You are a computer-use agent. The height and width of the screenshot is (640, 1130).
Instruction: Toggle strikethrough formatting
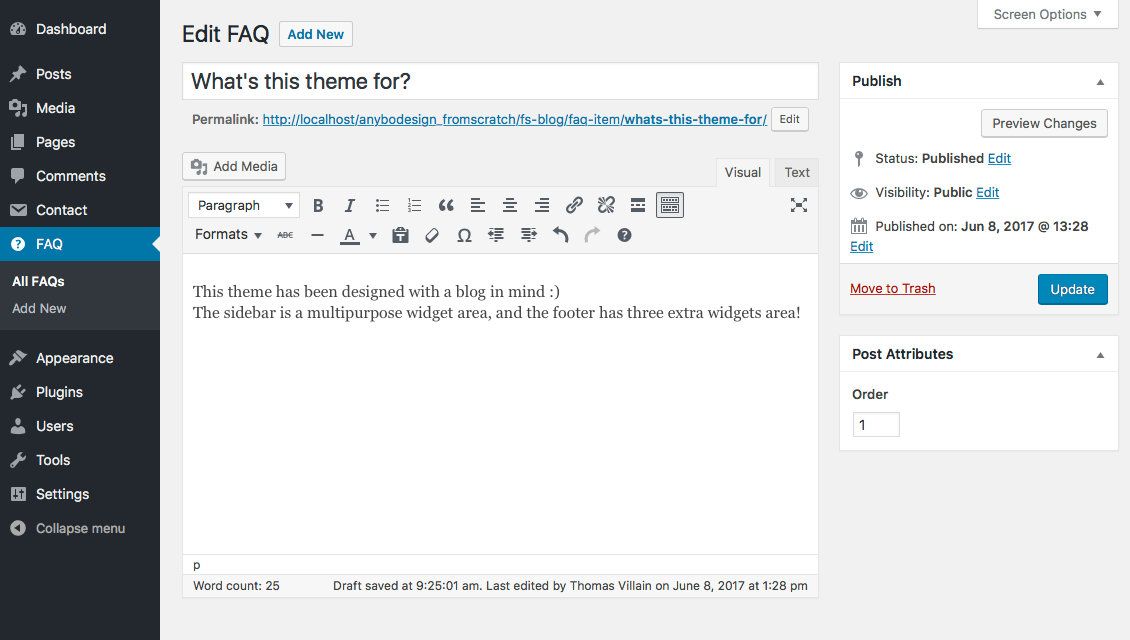[x=285, y=235]
